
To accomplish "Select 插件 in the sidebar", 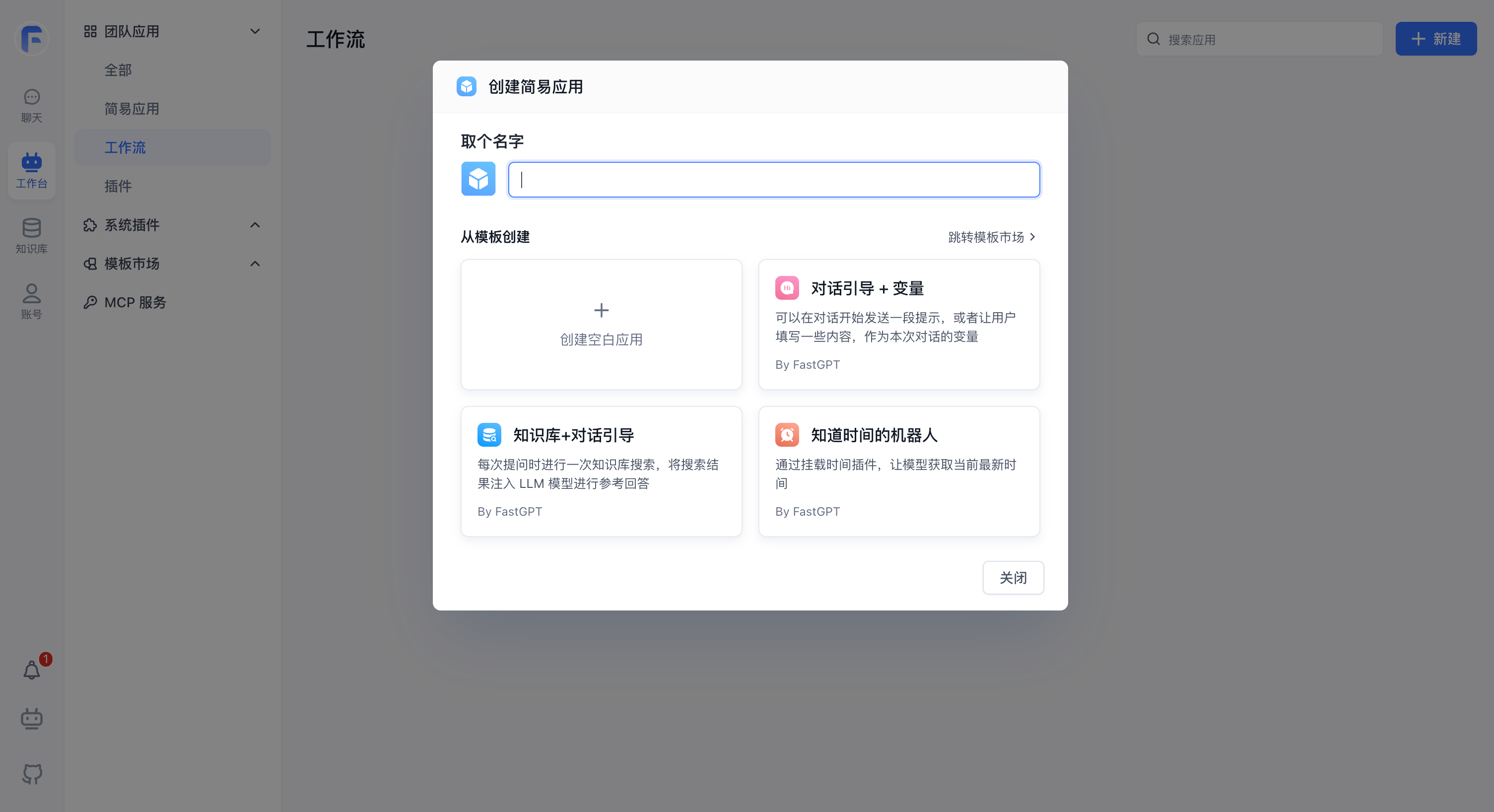I will tap(118, 186).
